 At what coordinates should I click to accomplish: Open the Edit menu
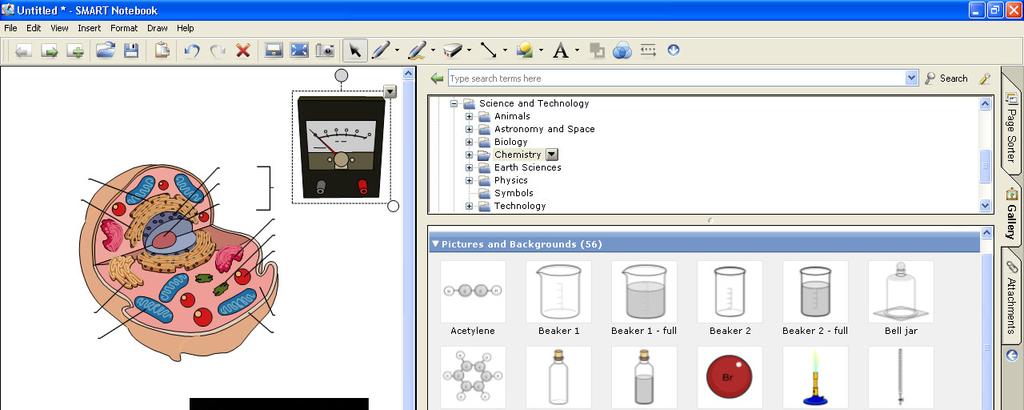pos(33,28)
